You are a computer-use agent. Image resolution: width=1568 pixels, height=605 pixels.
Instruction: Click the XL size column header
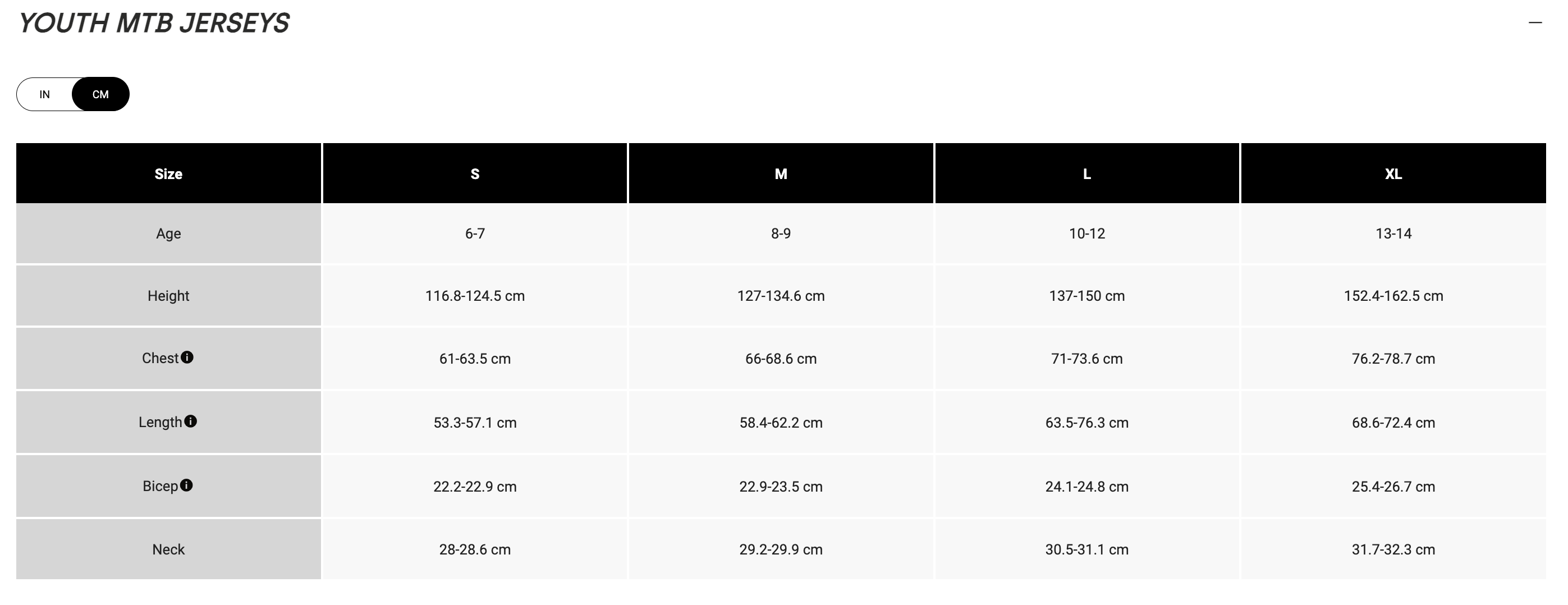click(1393, 174)
